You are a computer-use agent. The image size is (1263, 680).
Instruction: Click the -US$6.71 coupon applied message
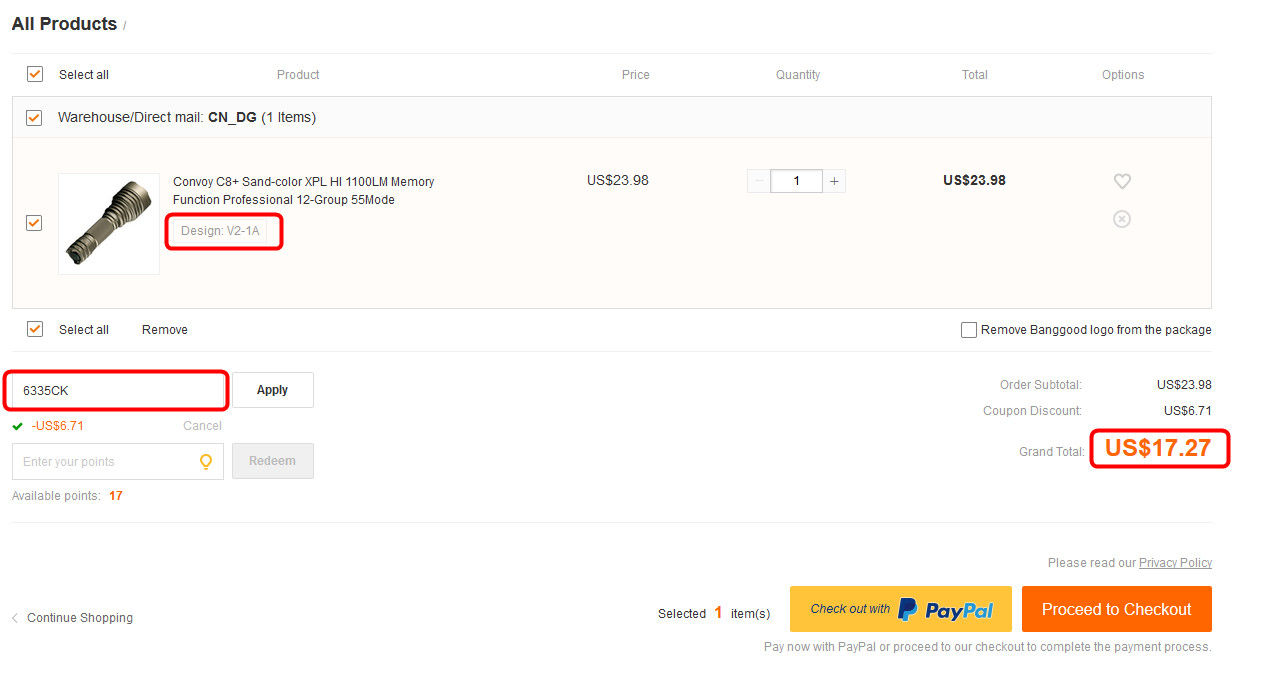point(58,426)
